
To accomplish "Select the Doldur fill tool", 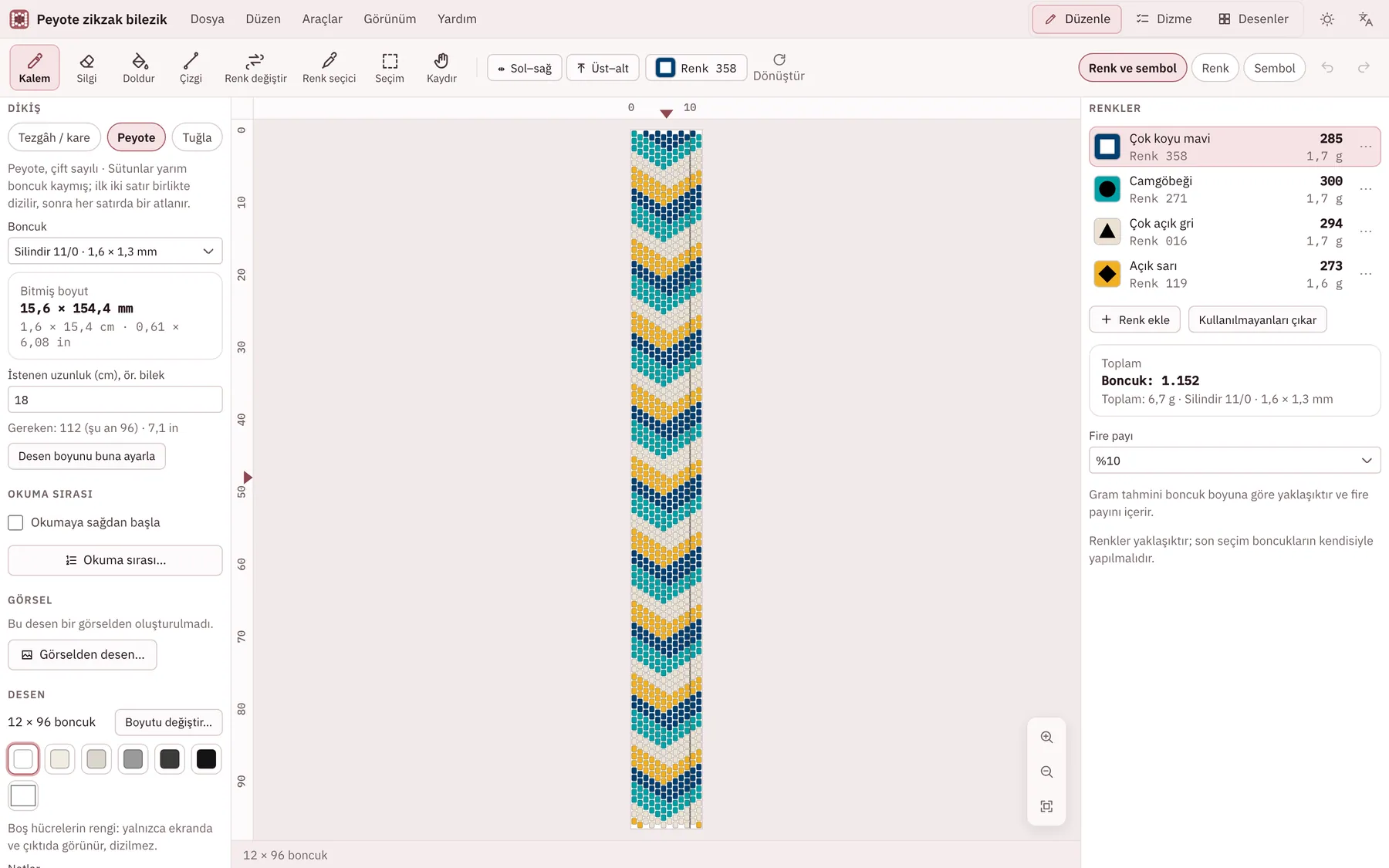I will click(x=139, y=67).
